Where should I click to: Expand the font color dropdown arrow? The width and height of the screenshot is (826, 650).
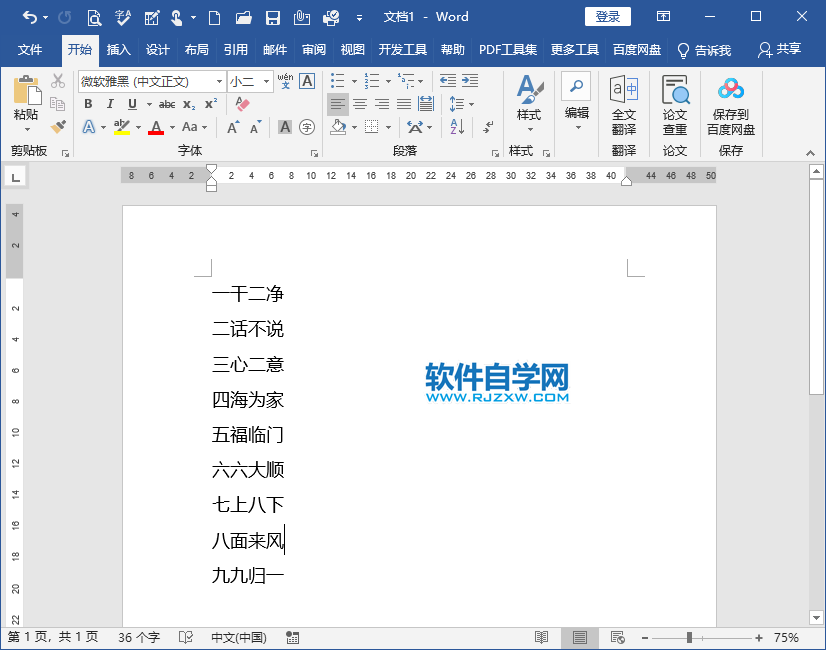pos(172,128)
